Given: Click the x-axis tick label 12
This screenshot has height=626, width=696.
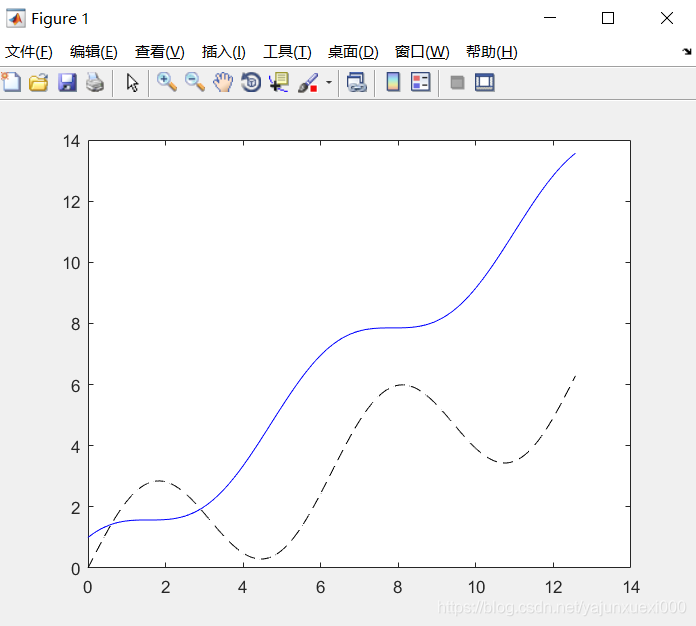Looking at the screenshot, I should tap(554, 587).
